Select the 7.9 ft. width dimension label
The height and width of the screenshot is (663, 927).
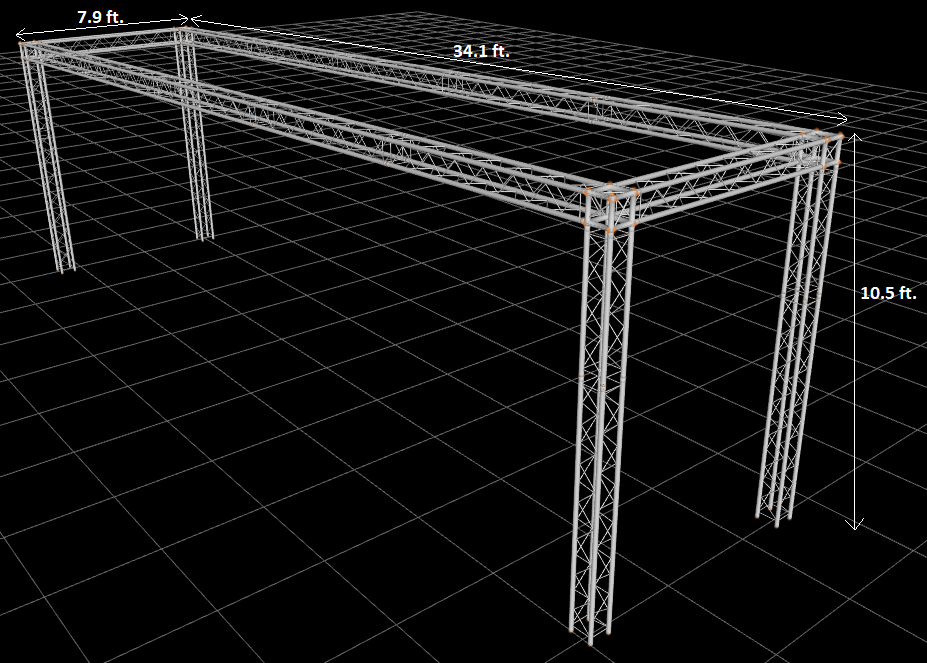101,17
